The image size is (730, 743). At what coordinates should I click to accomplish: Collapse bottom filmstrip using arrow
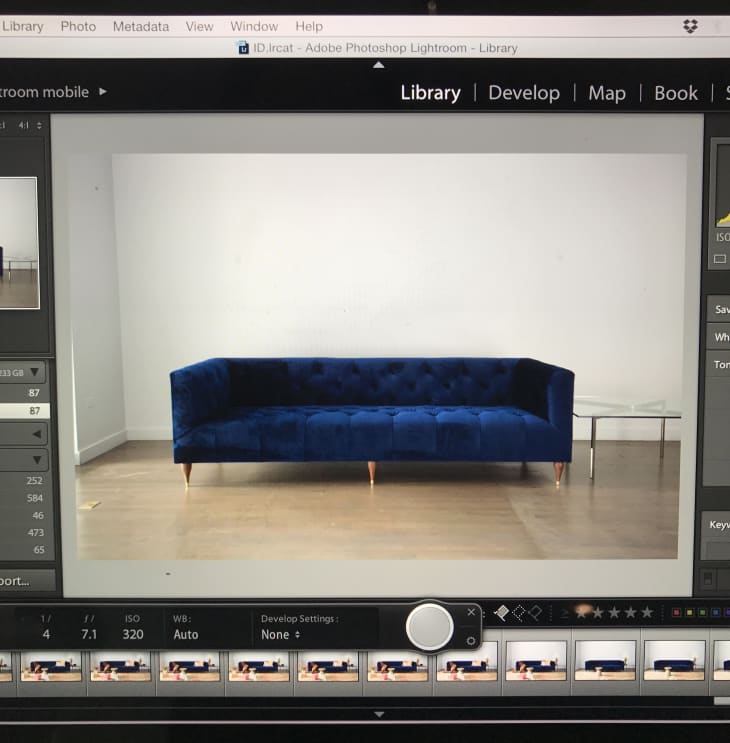(378, 714)
